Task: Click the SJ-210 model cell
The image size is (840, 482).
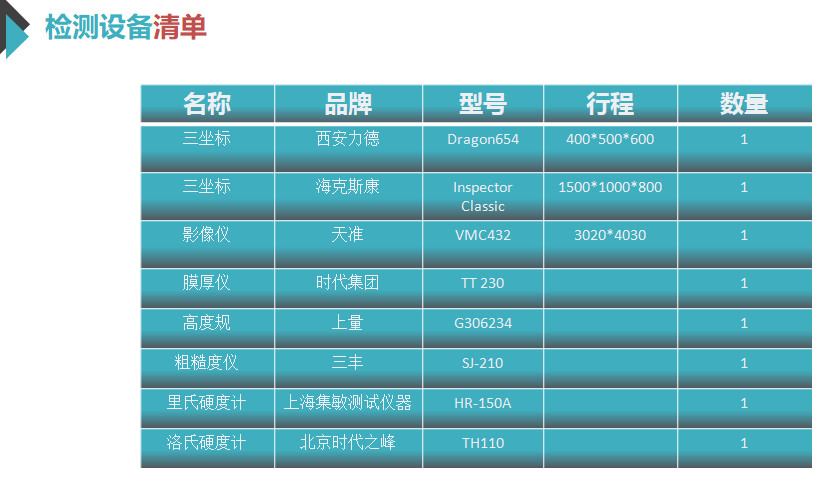Action: click(483, 363)
